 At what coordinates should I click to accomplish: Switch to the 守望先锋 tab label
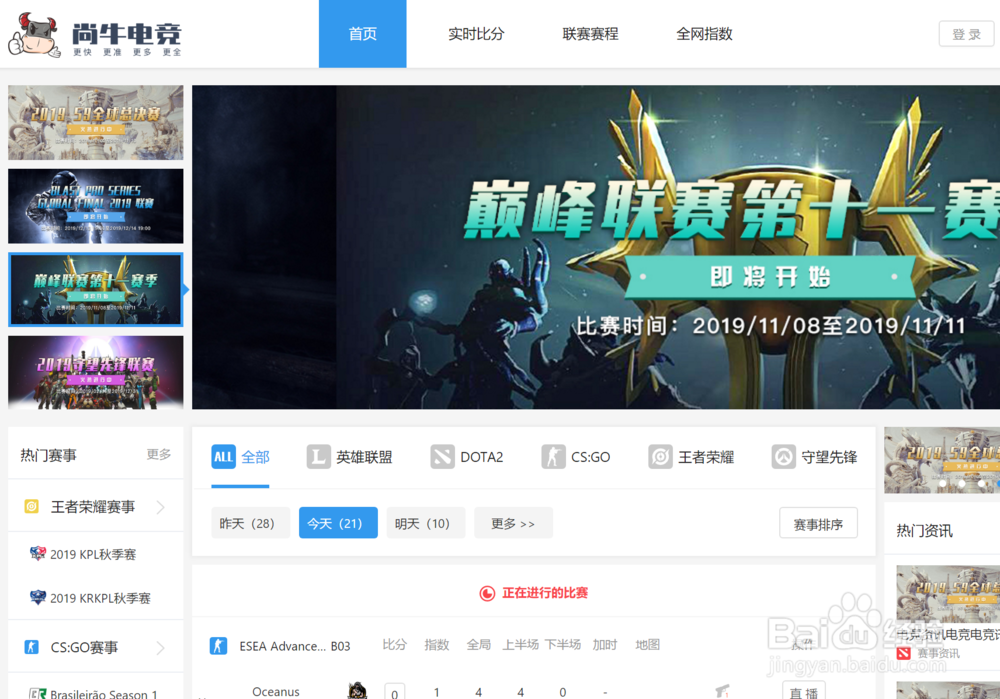coord(829,457)
